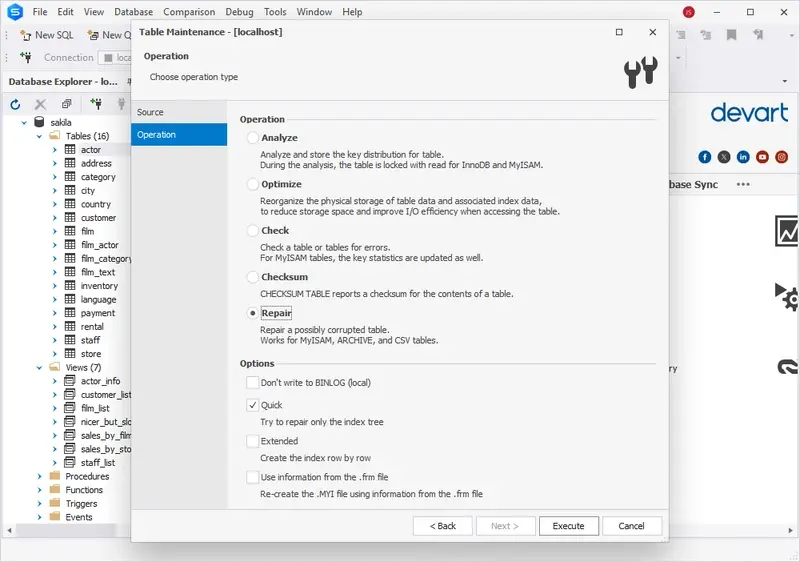The image size is (800, 562).
Task: Click the actor_info view icon
Action: (70, 381)
